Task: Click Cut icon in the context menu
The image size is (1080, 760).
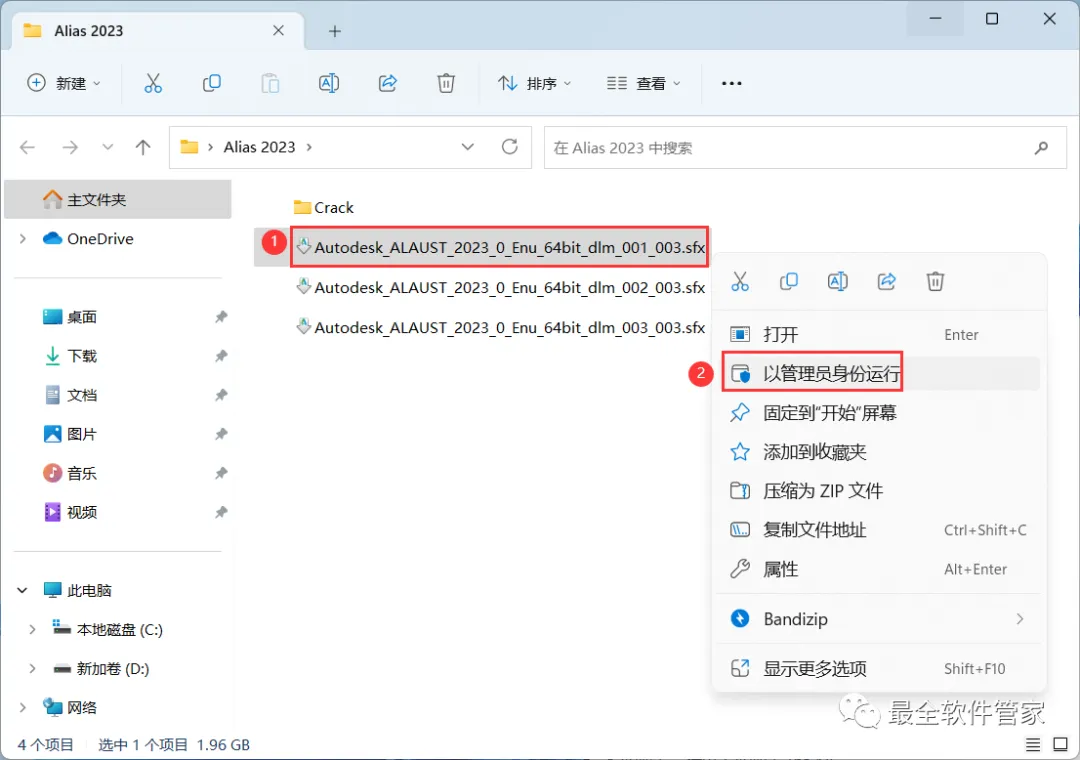Action: tap(740, 281)
